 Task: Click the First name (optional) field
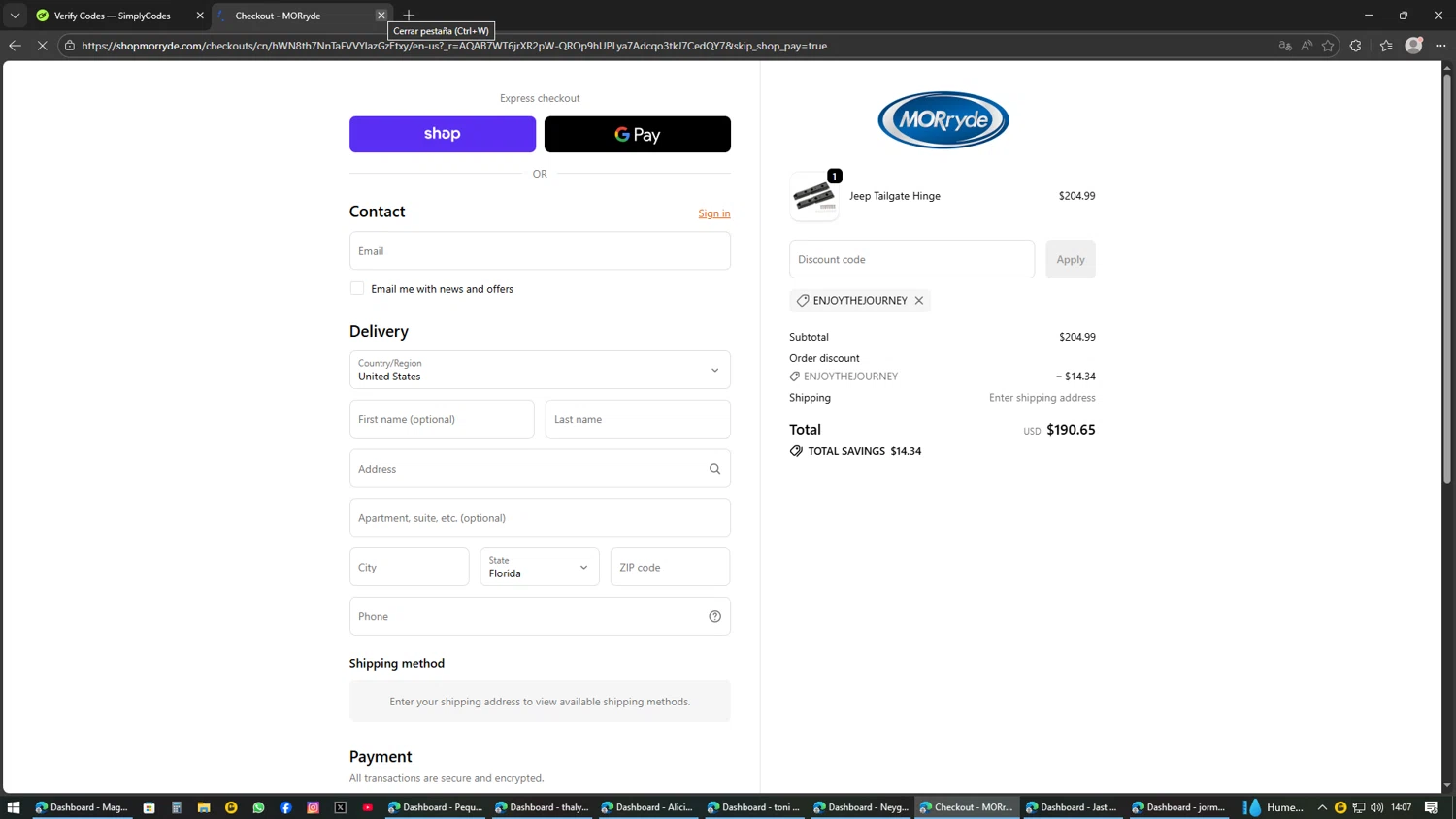(x=442, y=419)
